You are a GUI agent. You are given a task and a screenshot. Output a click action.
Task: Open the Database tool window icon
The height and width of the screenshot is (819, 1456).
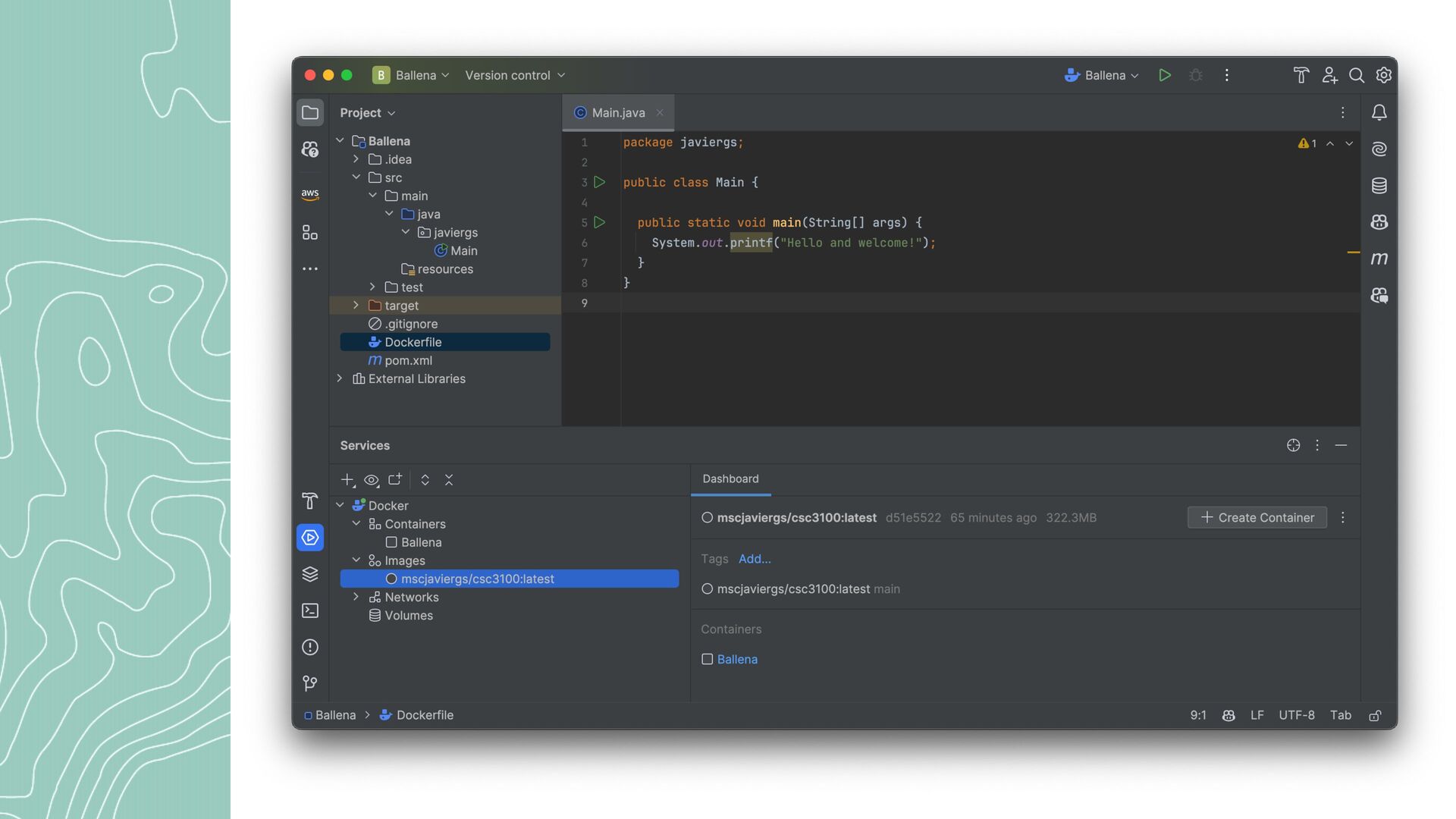1379,186
